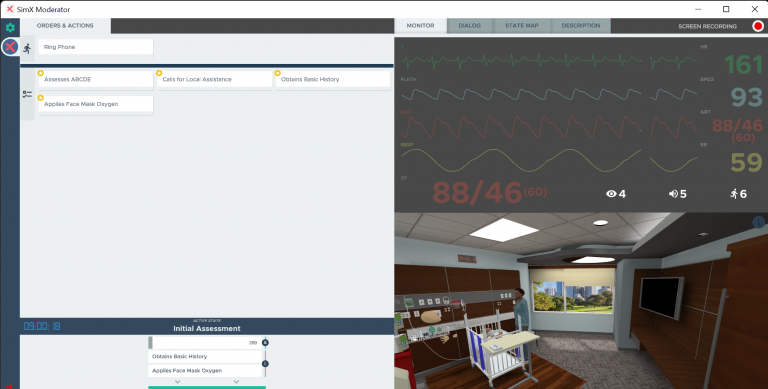
Task: Open the Dialog tab
Action: 469,25
